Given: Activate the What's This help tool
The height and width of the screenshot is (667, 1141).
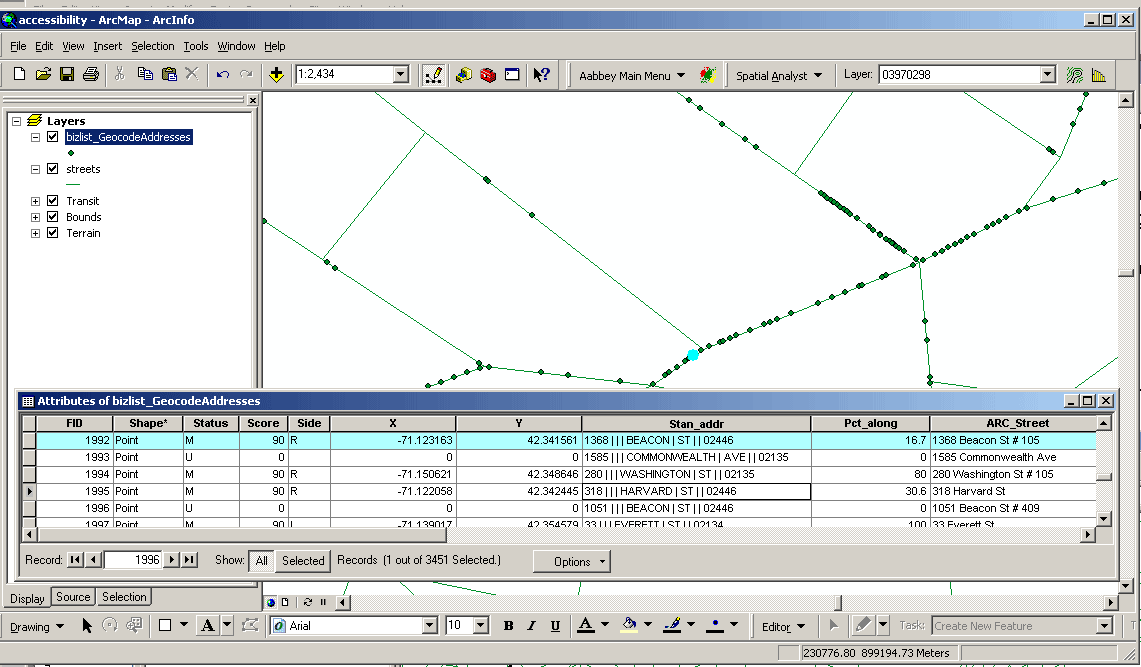Looking at the screenshot, I should pyautogui.click(x=540, y=74).
